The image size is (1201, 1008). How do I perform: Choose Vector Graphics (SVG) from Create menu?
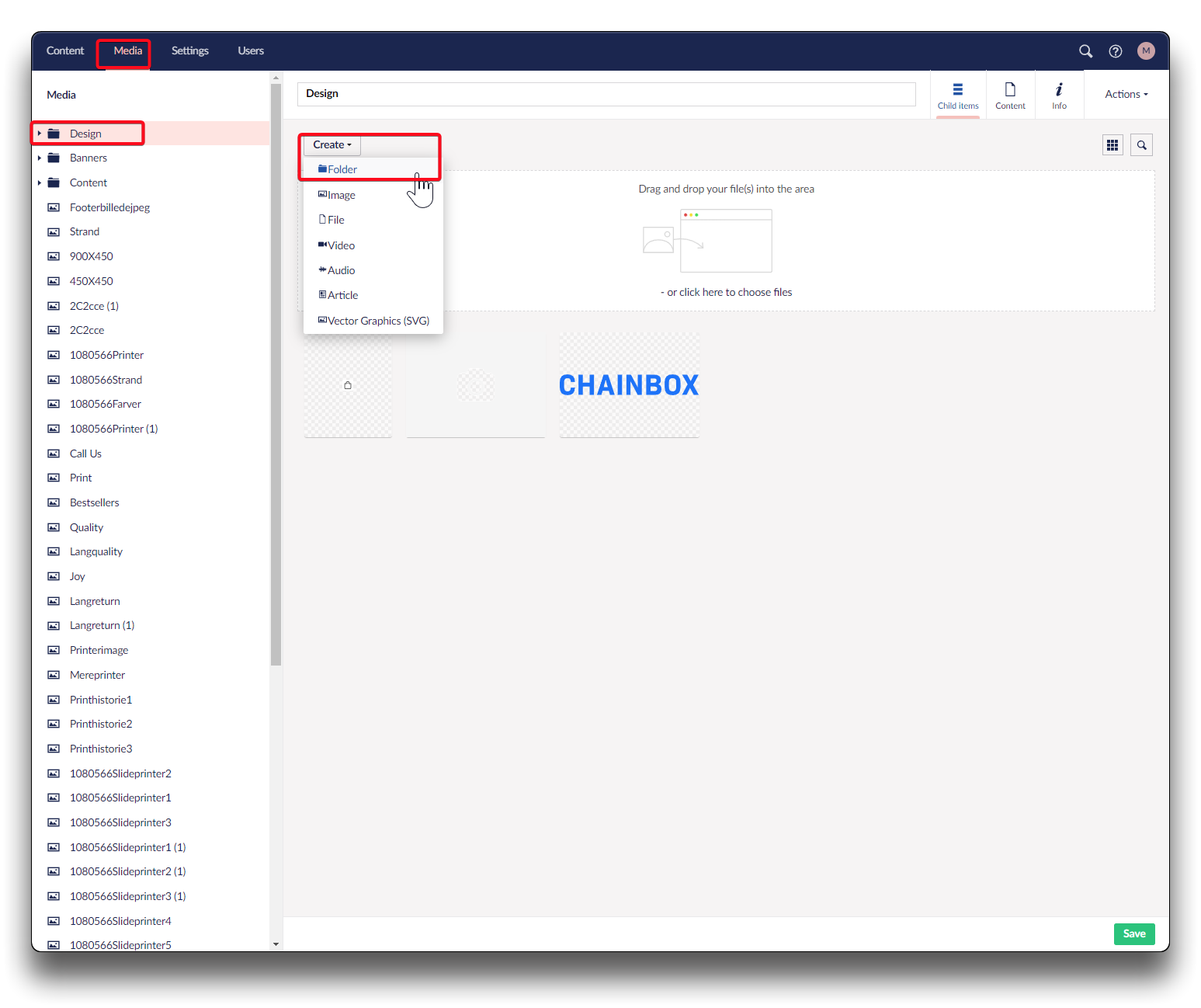(x=377, y=321)
